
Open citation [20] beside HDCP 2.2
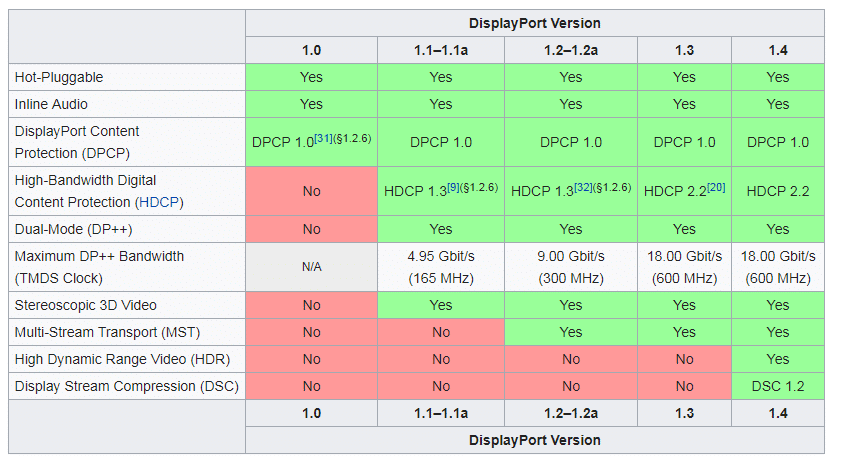coord(716,187)
